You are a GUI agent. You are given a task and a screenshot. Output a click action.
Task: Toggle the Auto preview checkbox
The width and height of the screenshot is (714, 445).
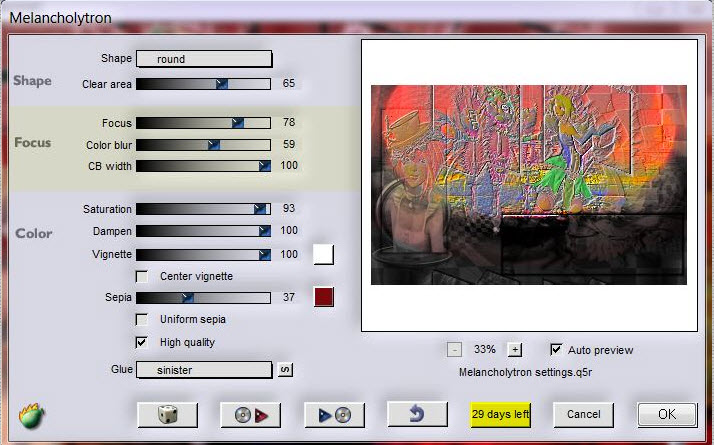click(556, 349)
